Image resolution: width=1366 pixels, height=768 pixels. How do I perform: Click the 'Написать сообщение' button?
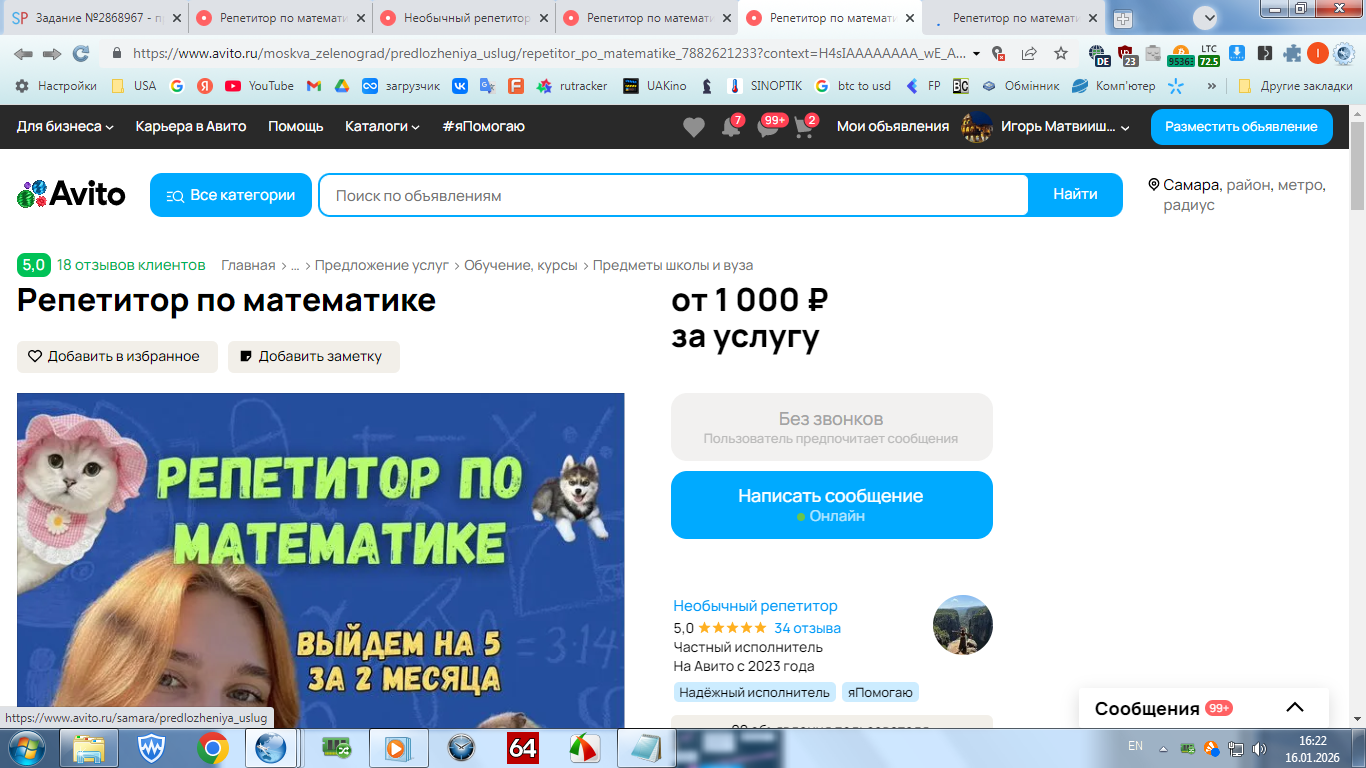[x=832, y=505]
